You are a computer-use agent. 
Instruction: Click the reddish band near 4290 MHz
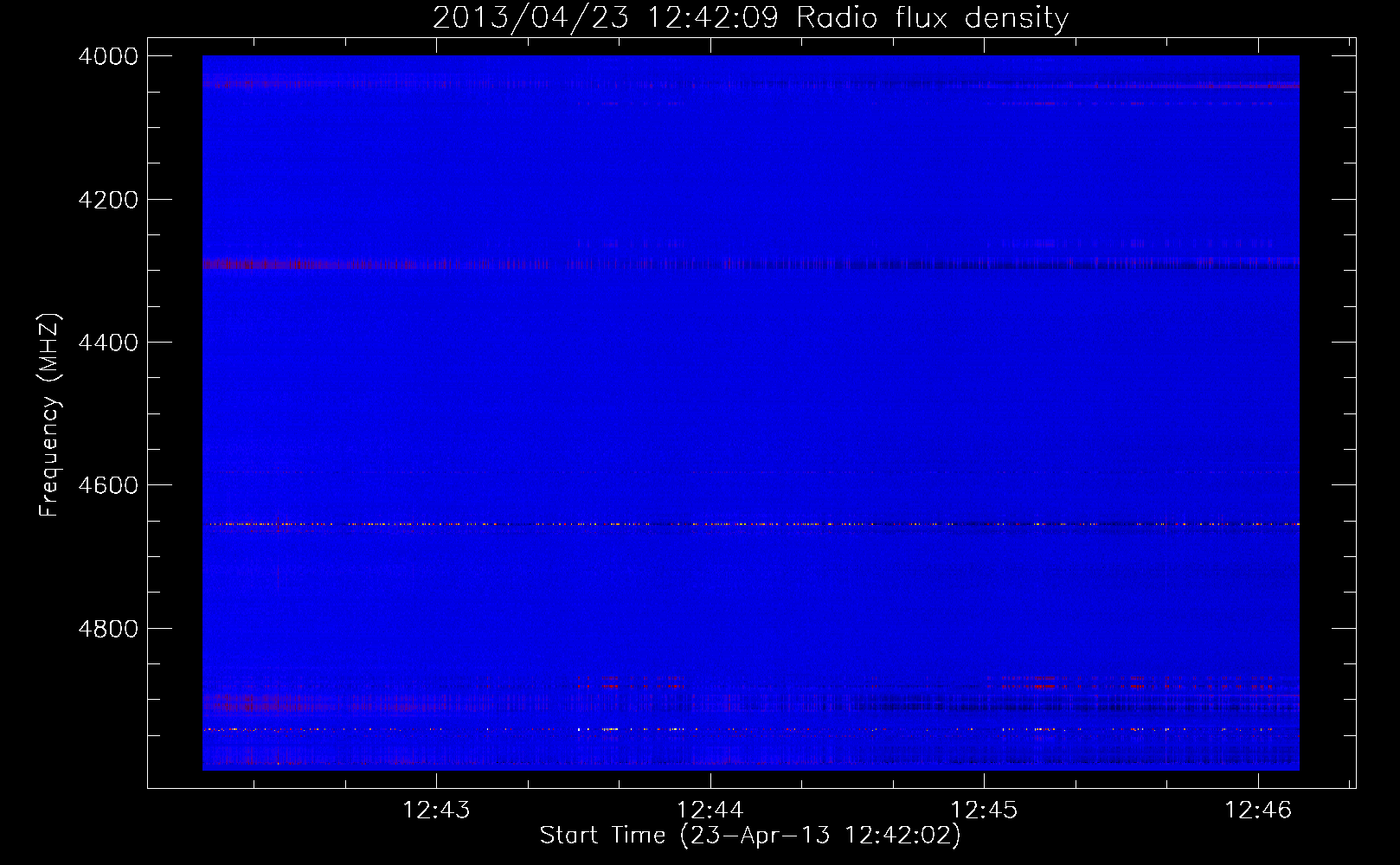751,263
